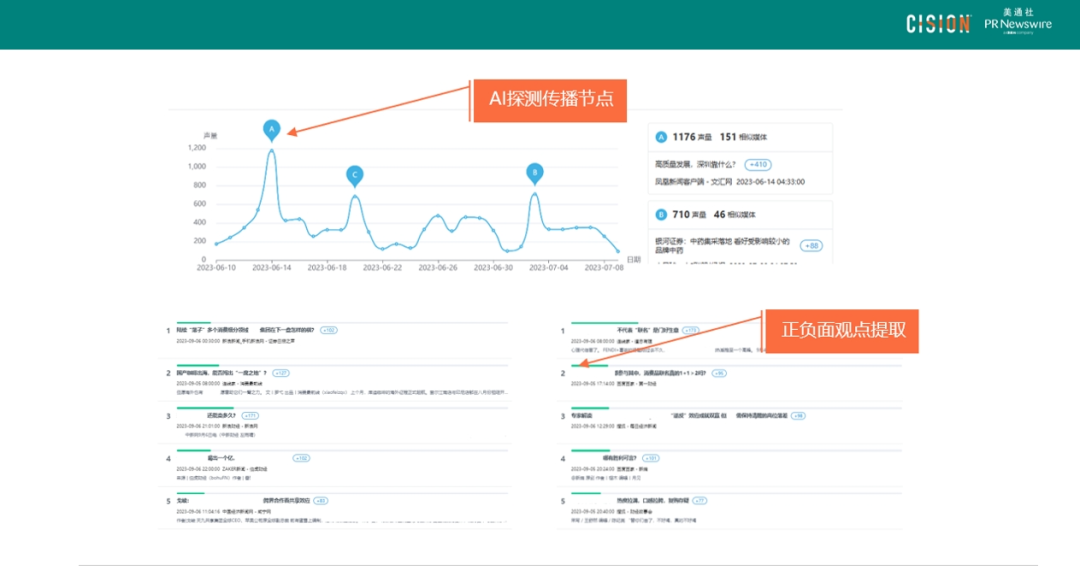Click the orange AI探测传播节点 label
The height and width of the screenshot is (588, 1080).
550,99
